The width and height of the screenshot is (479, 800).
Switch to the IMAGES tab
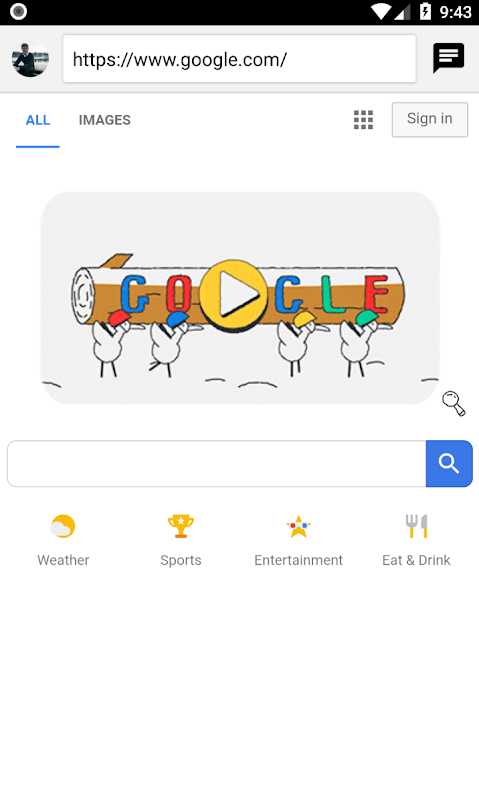click(x=105, y=120)
